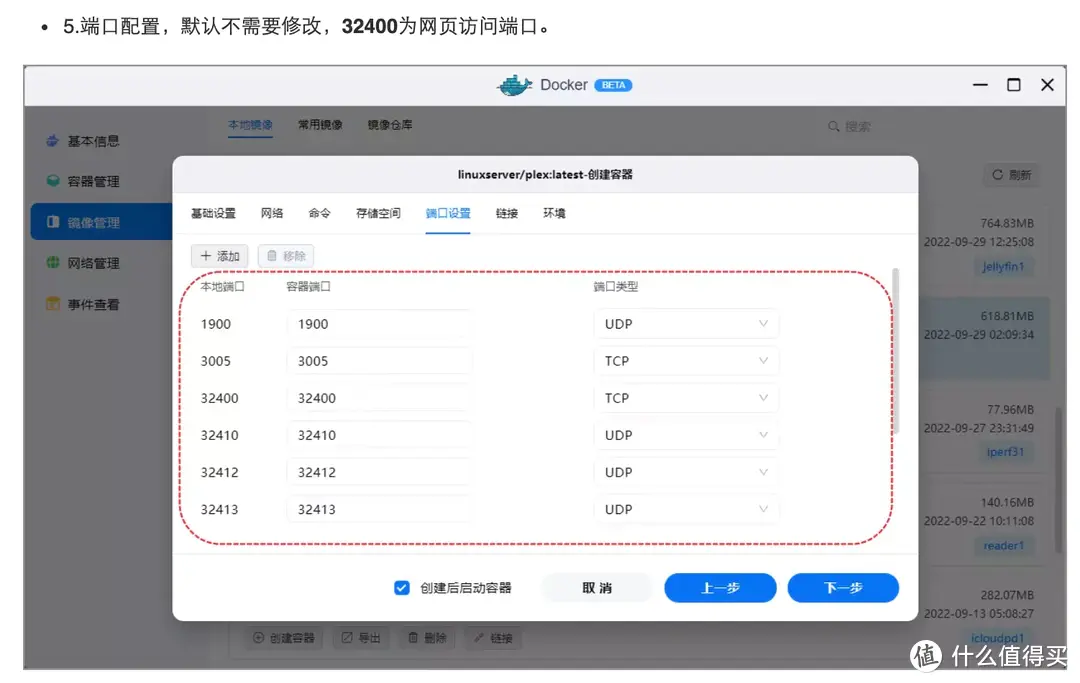This screenshot has width=1080, height=683.
Task: Open 容器管理 in the sidebar
Action: [93, 181]
